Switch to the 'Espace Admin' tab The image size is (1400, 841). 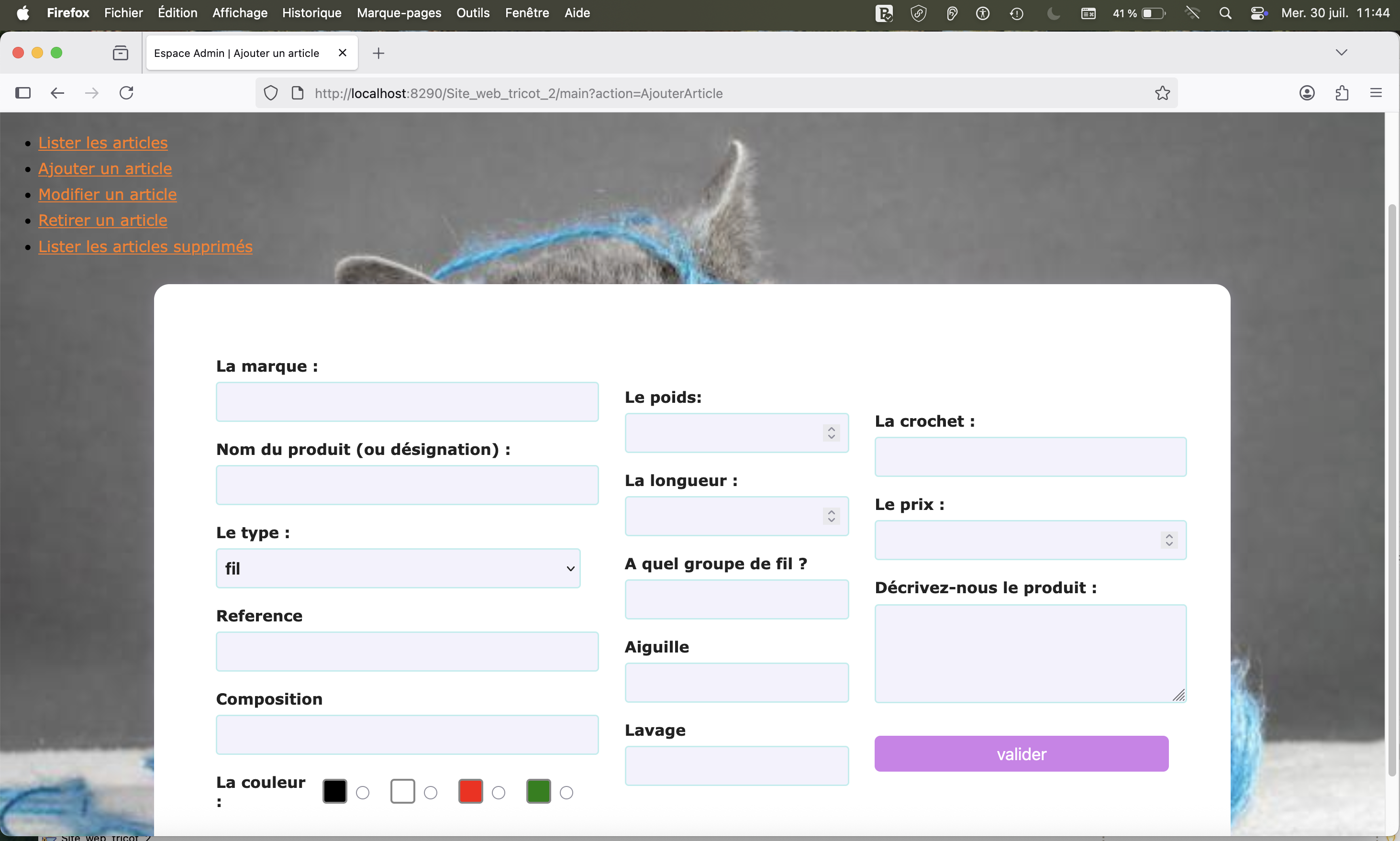(x=236, y=53)
